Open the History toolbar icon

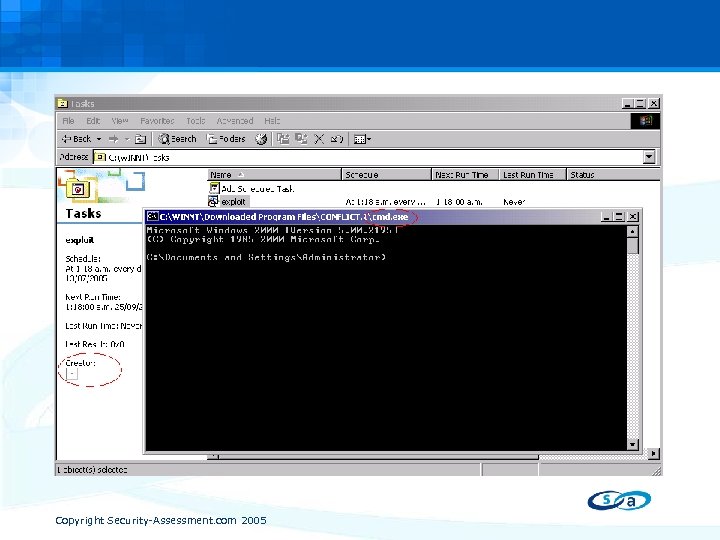(x=261, y=139)
